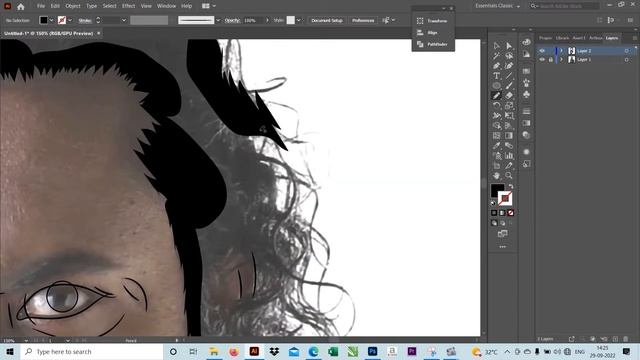This screenshot has width=640, height=360.
Task: Open the Edit Toolbar three-dots button
Action: [x=502, y=247]
